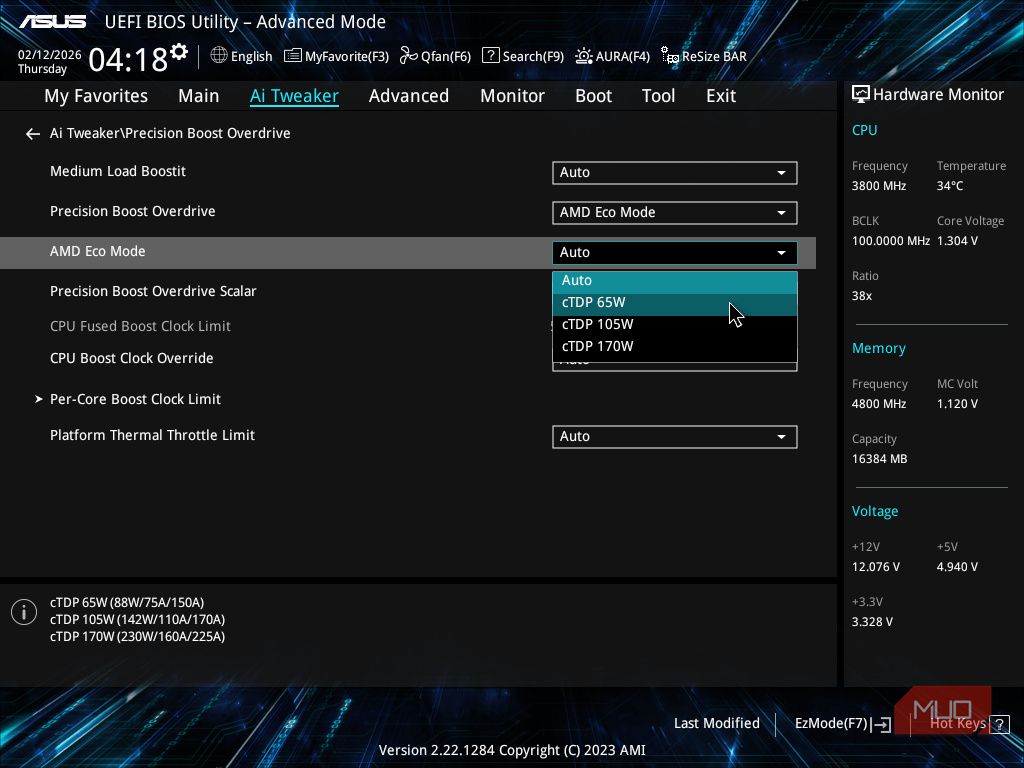Click the EzMode exit arrow icon
Viewport: 1024px width, 768px height.
point(881,724)
